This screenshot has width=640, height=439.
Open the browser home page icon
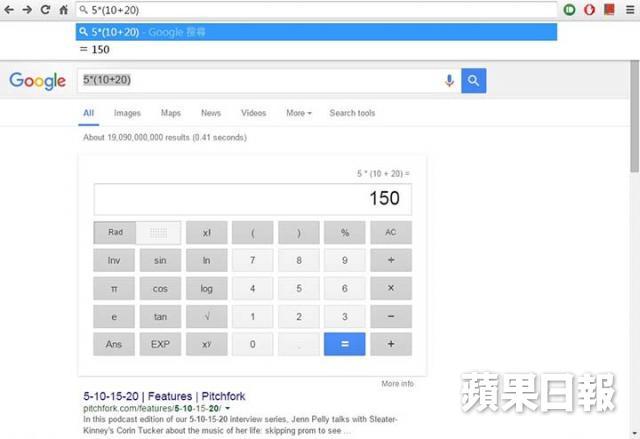click(64, 10)
